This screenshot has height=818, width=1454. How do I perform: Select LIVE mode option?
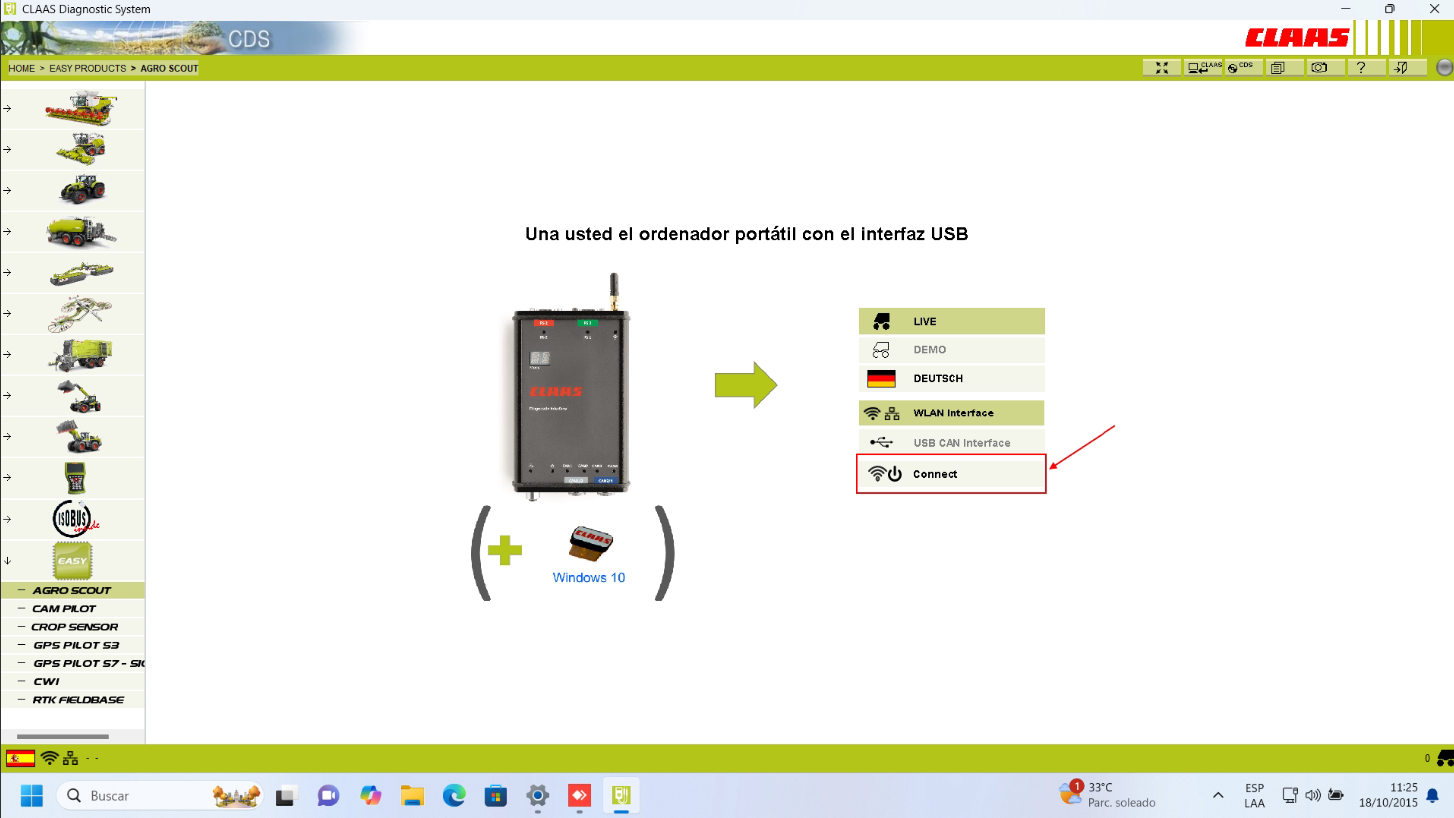951,321
